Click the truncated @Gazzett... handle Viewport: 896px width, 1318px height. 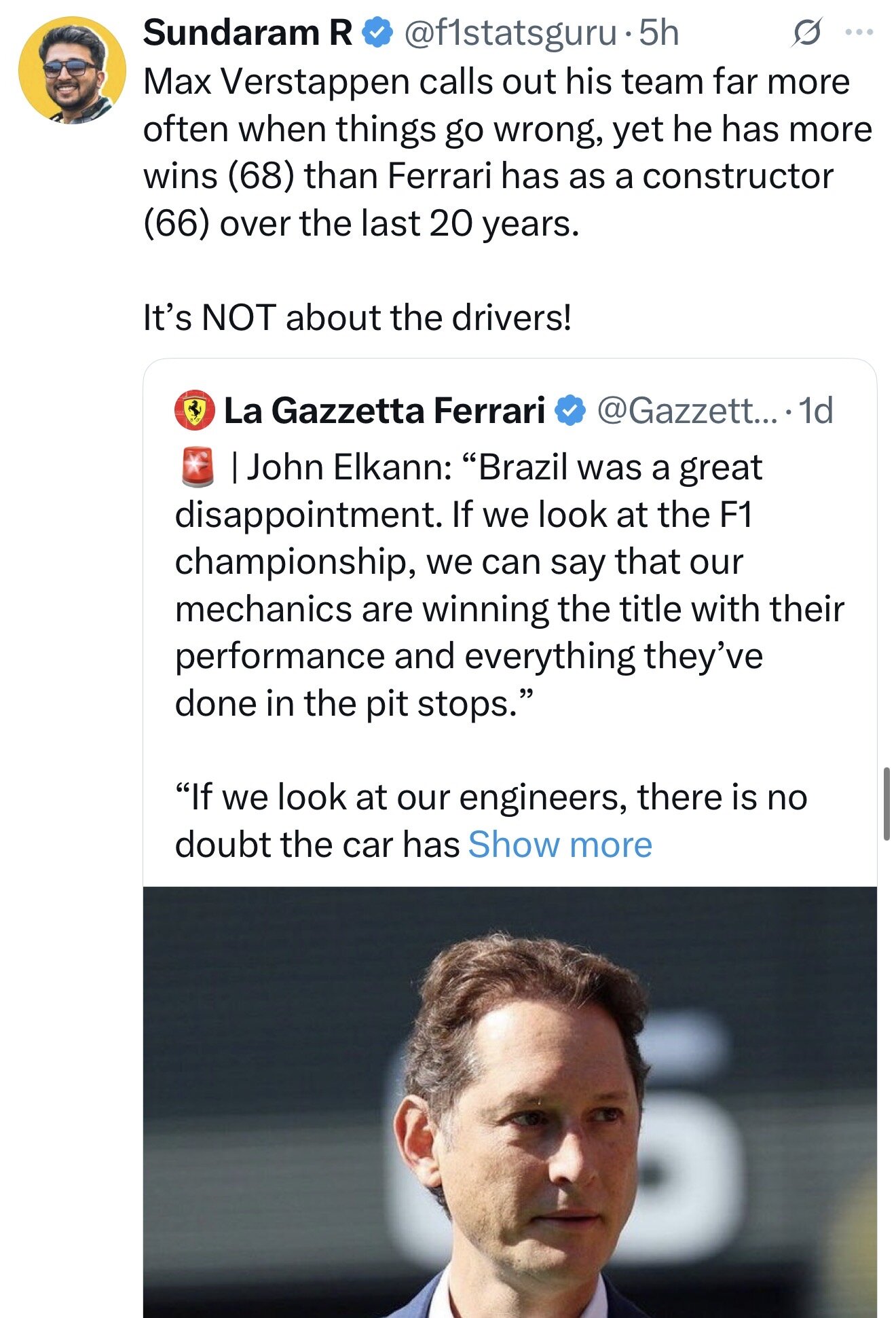coord(685,410)
